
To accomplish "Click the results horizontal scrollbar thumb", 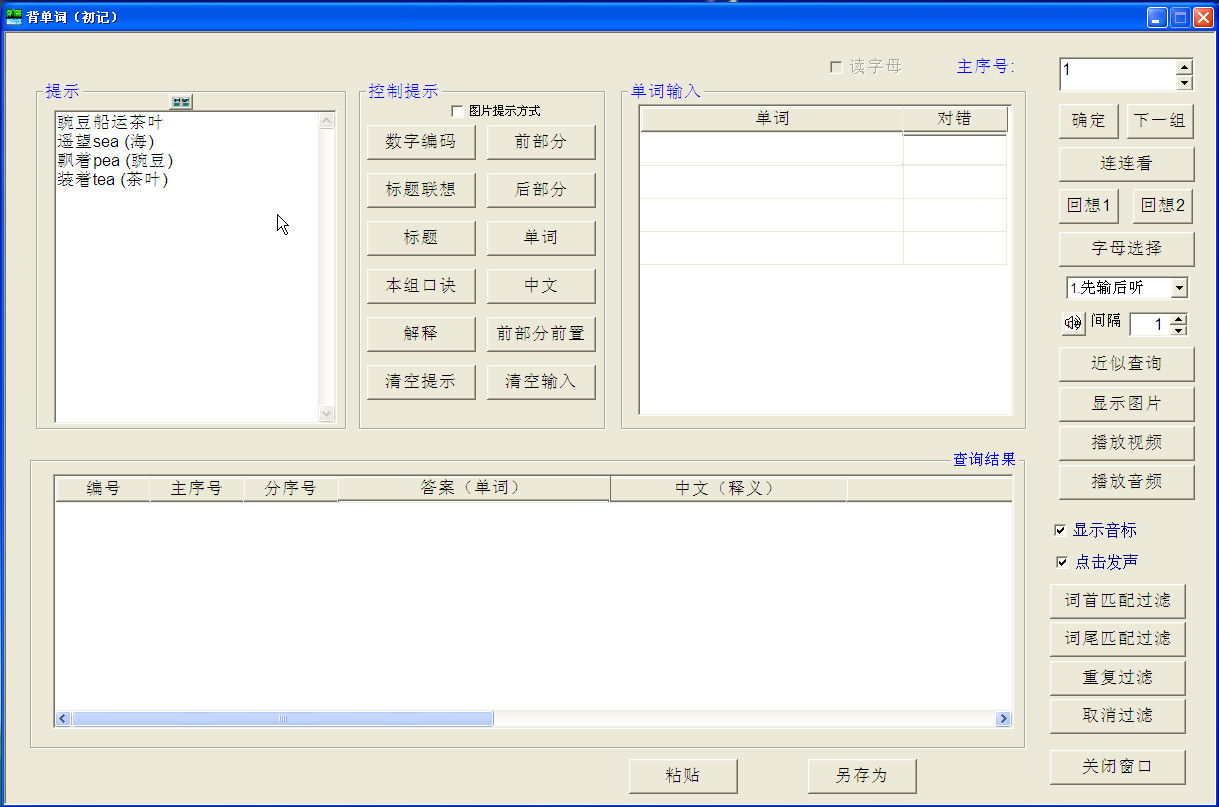I will pyautogui.click(x=282, y=719).
